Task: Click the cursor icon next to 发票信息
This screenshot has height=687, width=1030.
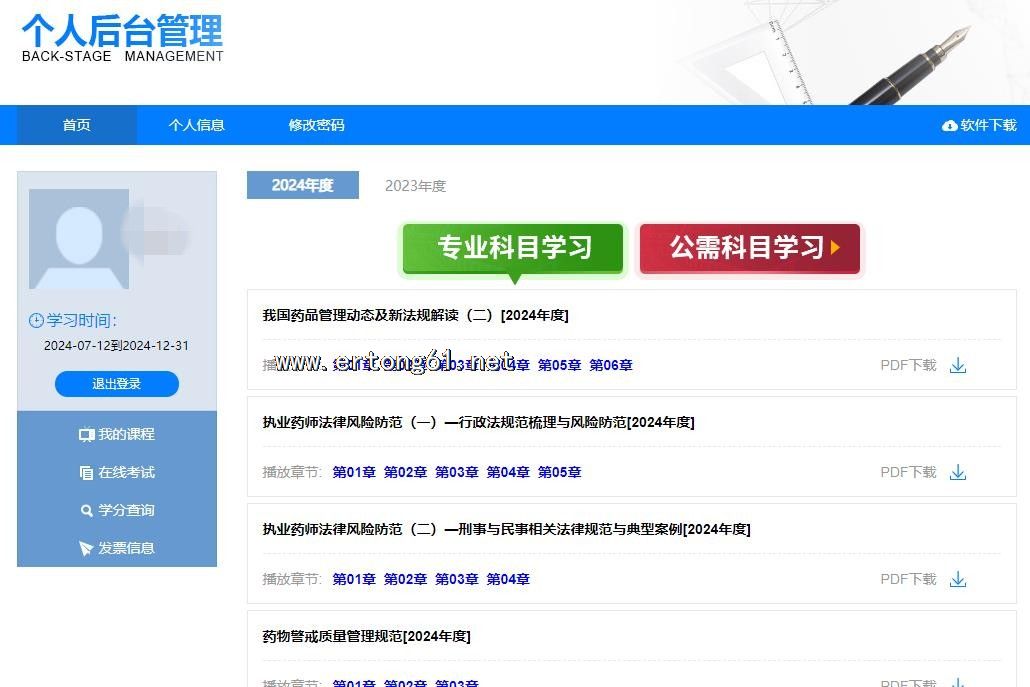Action: pos(86,549)
